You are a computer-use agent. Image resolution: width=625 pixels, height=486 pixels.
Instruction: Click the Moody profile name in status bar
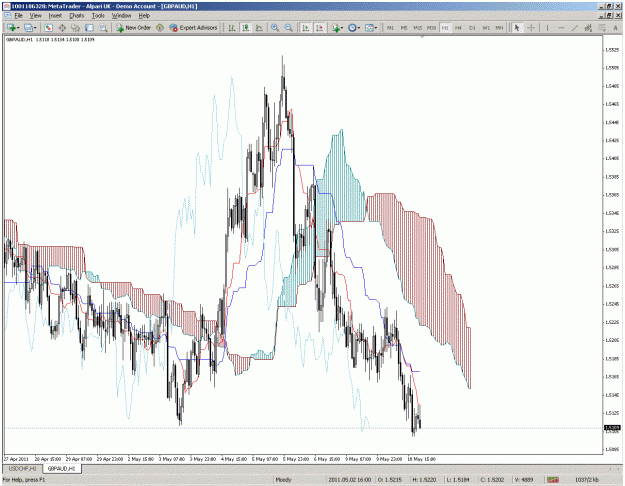(283, 480)
